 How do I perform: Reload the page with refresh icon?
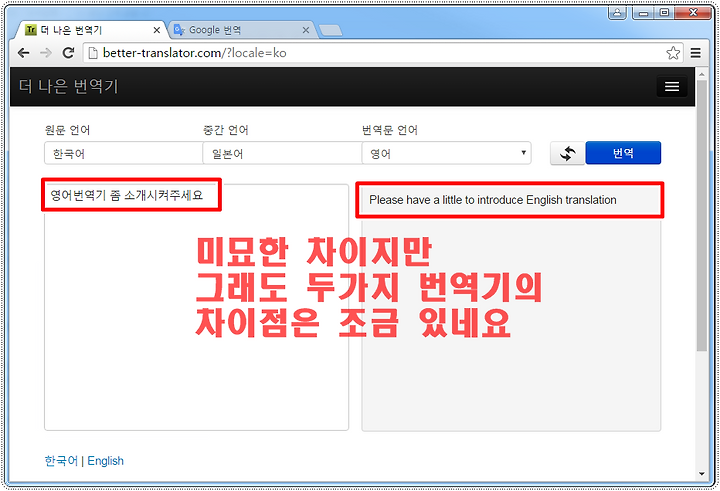pos(68,53)
